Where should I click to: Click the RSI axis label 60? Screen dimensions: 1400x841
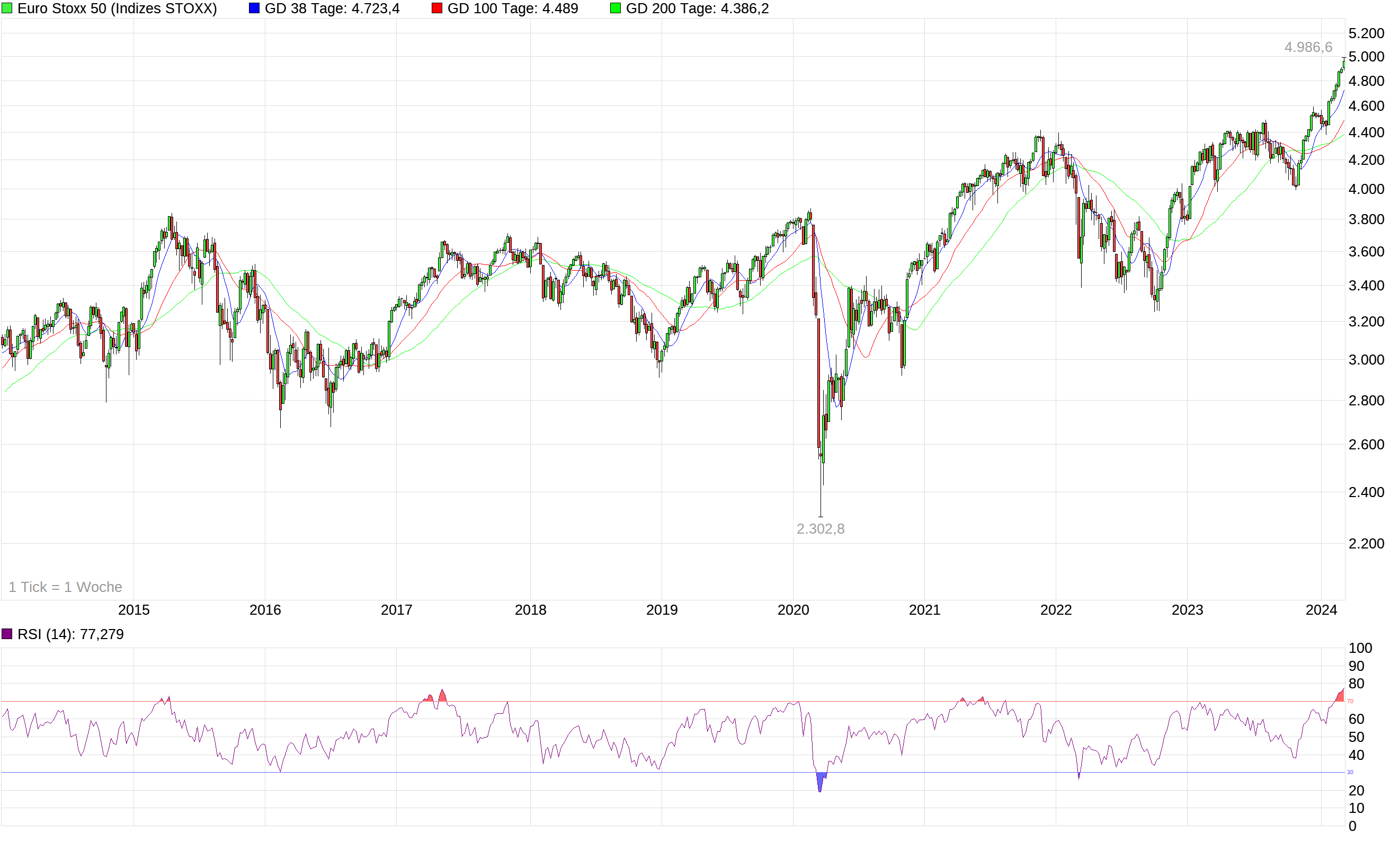(1357, 719)
